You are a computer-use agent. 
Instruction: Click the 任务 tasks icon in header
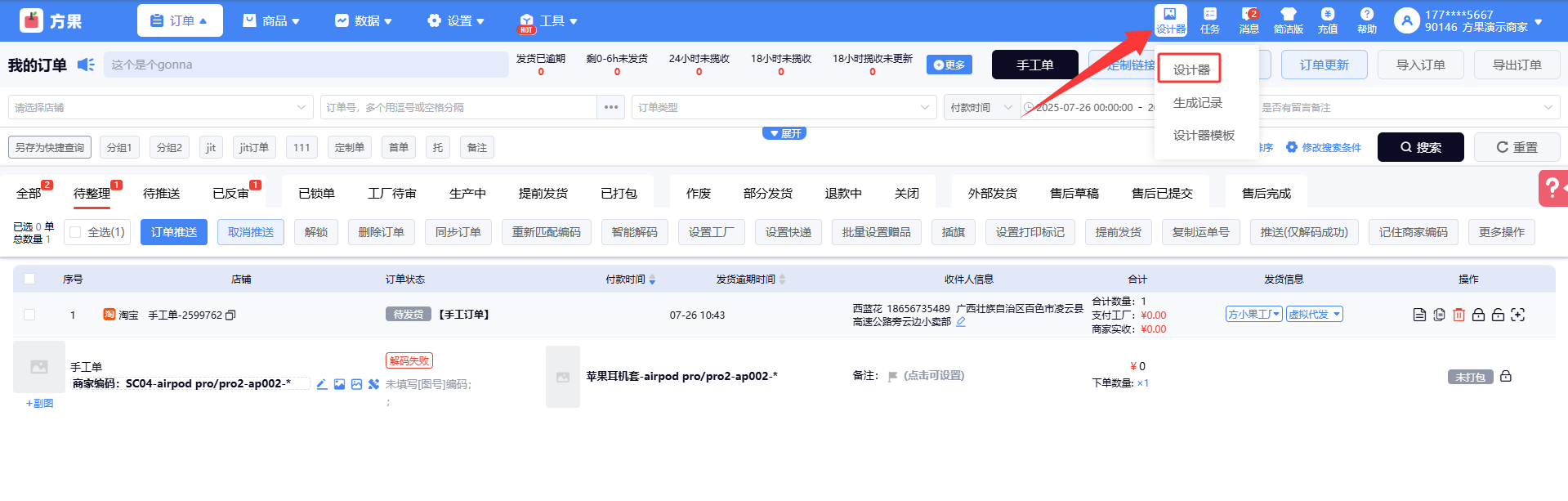(x=1209, y=20)
